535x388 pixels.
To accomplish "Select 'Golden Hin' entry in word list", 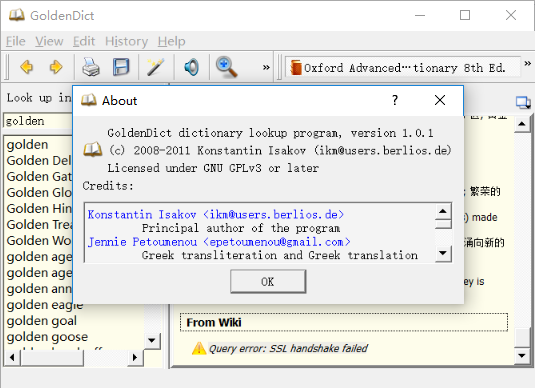I will click(x=39, y=209).
